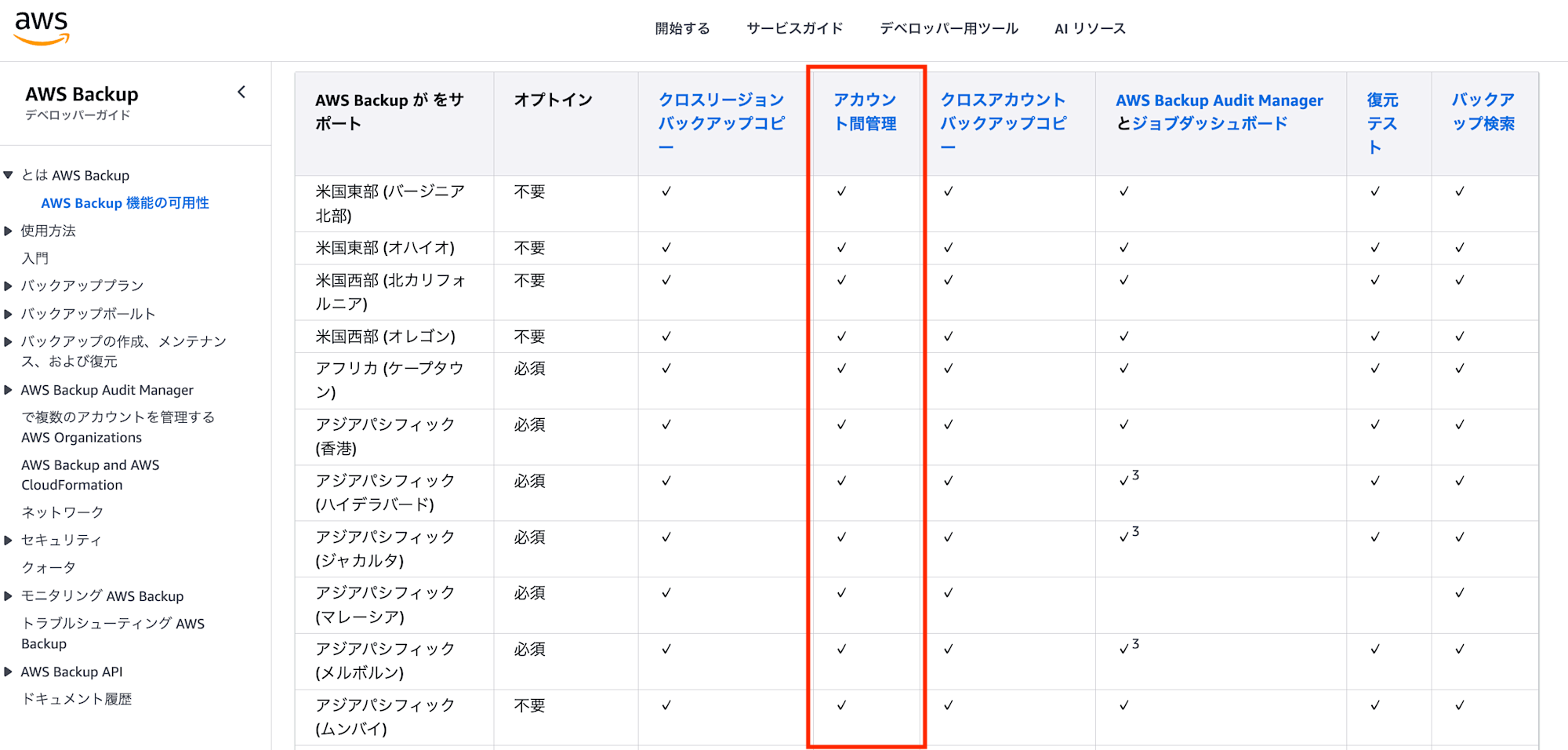Click the AWS Backup sidebar title
Screen dimensions: 1568x750
point(82,94)
